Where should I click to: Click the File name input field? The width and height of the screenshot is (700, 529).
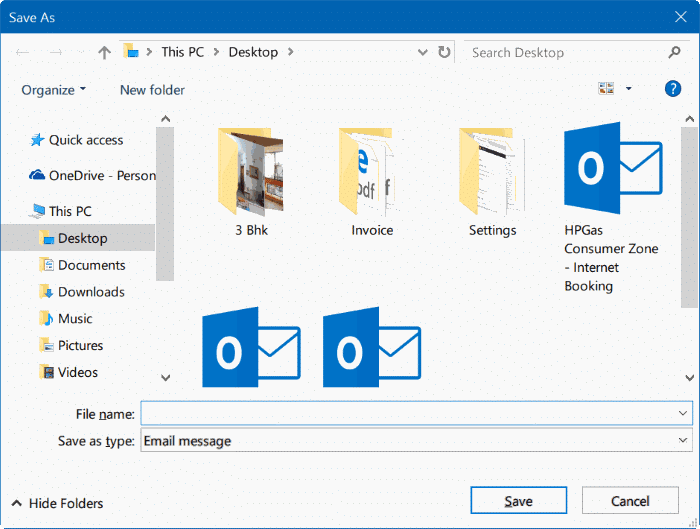pyautogui.click(x=416, y=413)
